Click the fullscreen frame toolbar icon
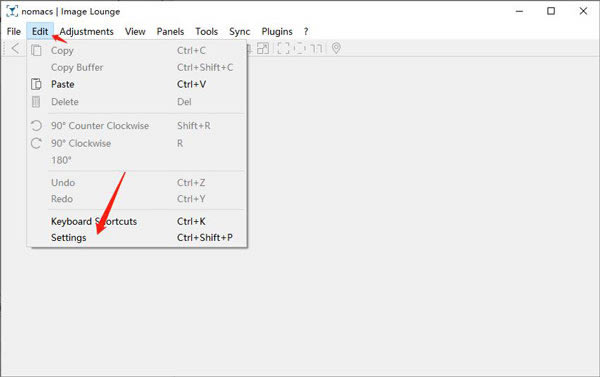Viewport: 600px width, 377px height. click(x=283, y=48)
